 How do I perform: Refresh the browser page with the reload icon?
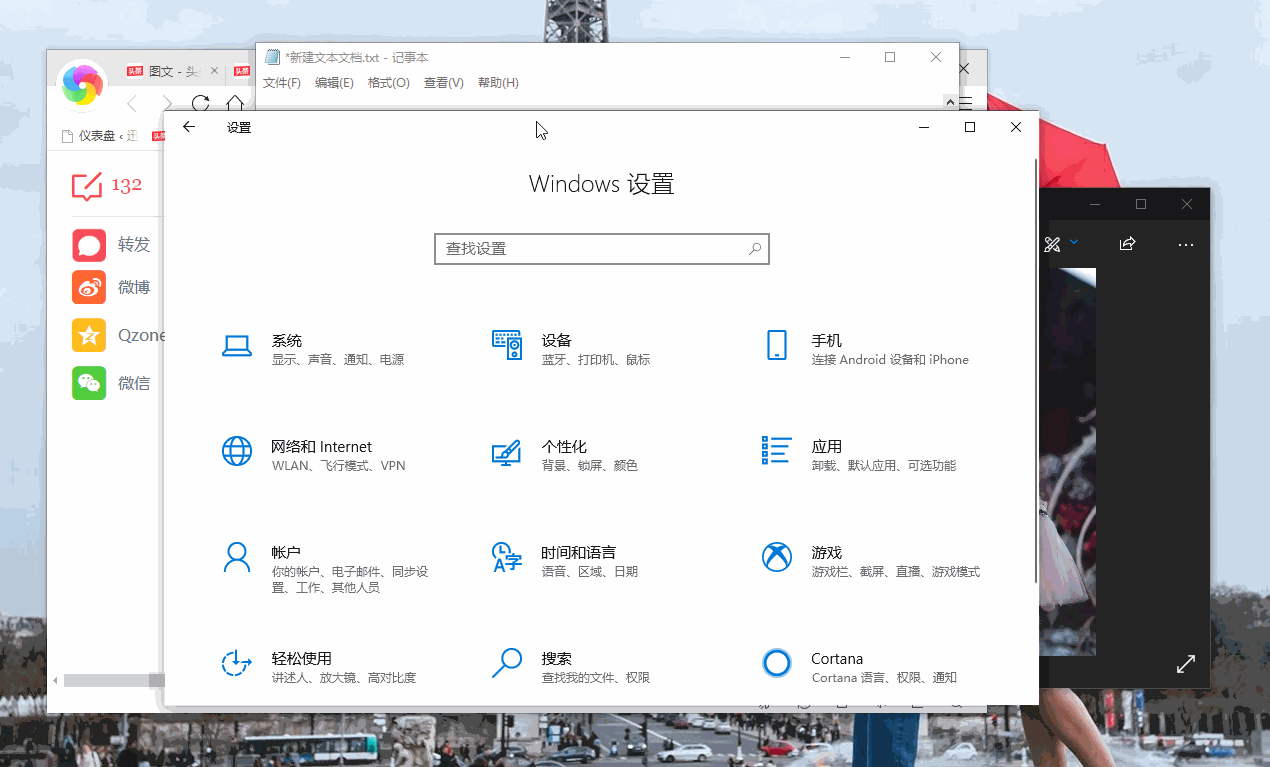[200, 103]
